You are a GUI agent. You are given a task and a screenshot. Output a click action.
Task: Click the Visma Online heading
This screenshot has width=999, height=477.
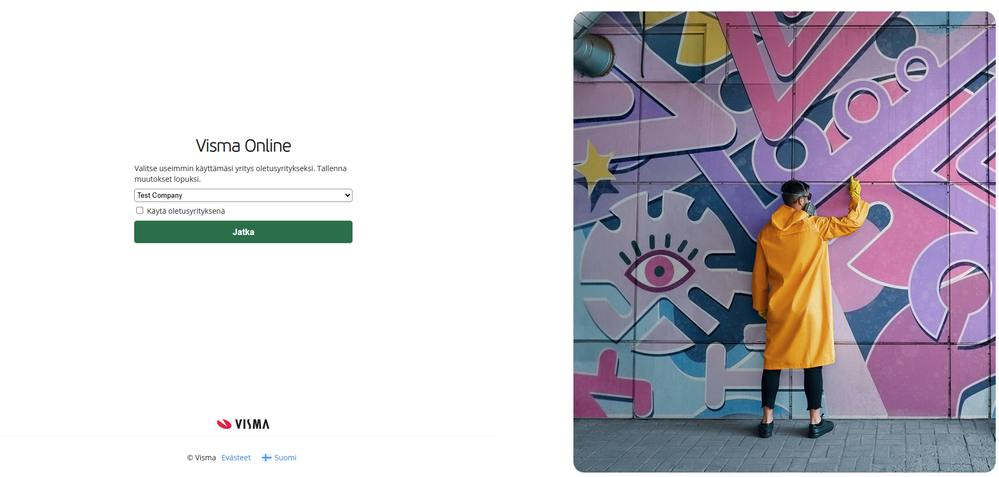[x=243, y=146]
